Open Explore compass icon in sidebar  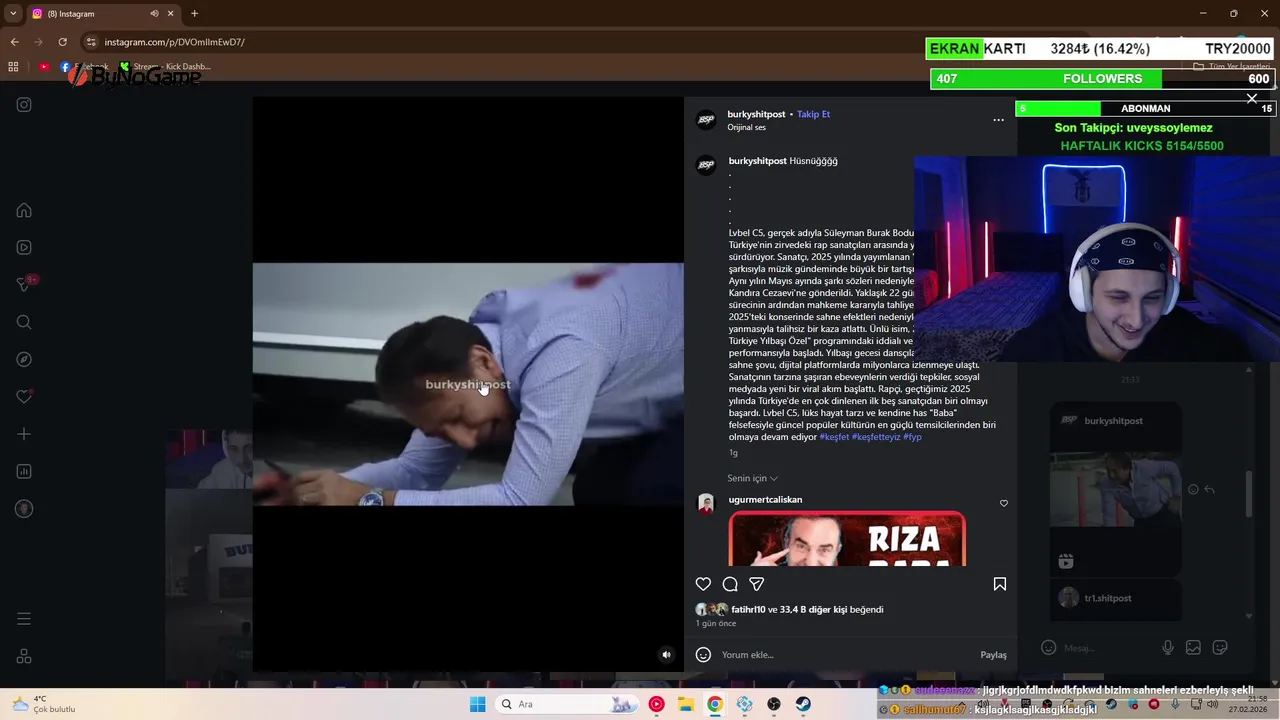pyautogui.click(x=24, y=359)
